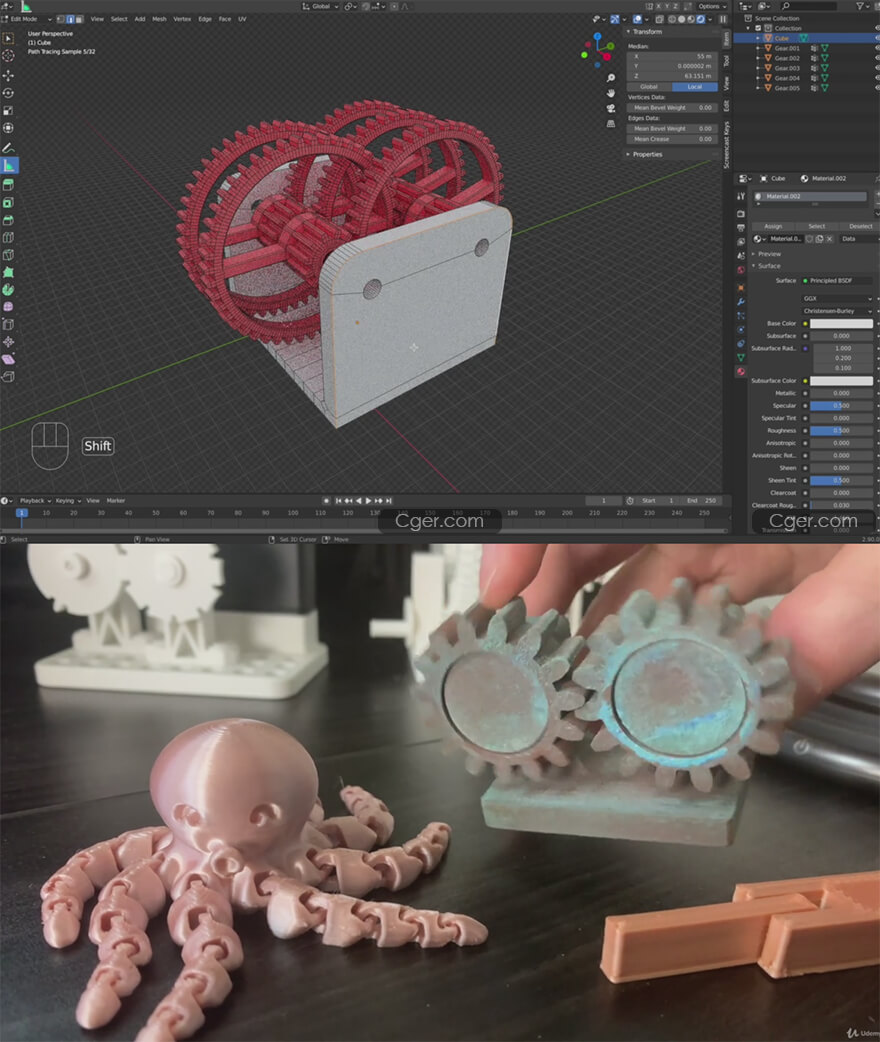Click the Base Color swatch
This screenshot has height=1042, width=880.
[x=841, y=324]
